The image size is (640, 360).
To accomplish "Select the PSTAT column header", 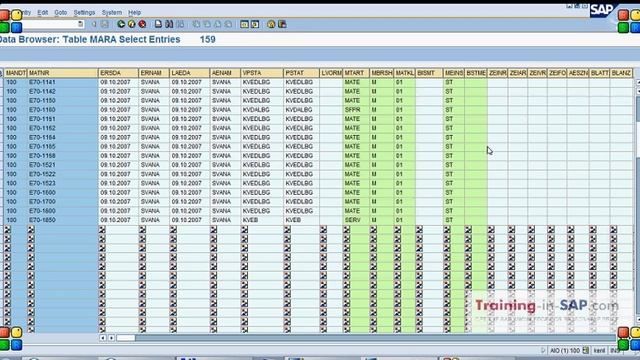I will point(301,73).
